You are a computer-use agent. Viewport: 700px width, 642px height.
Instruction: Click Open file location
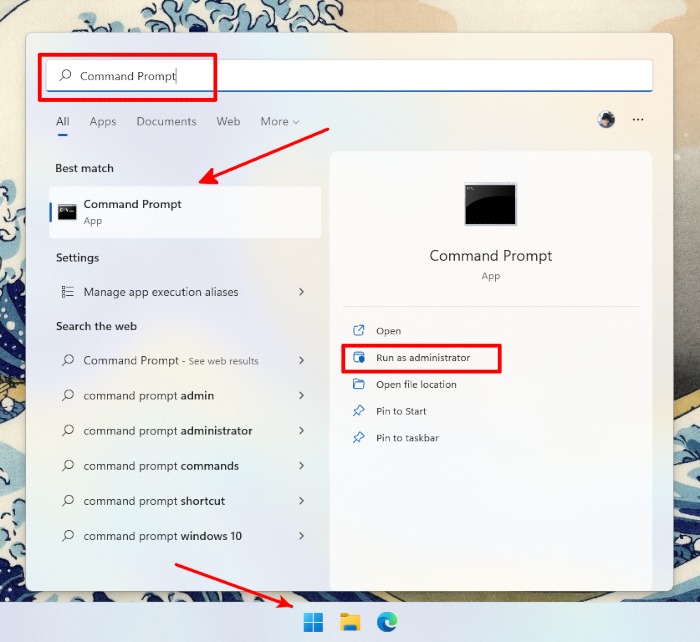pyautogui.click(x=416, y=384)
